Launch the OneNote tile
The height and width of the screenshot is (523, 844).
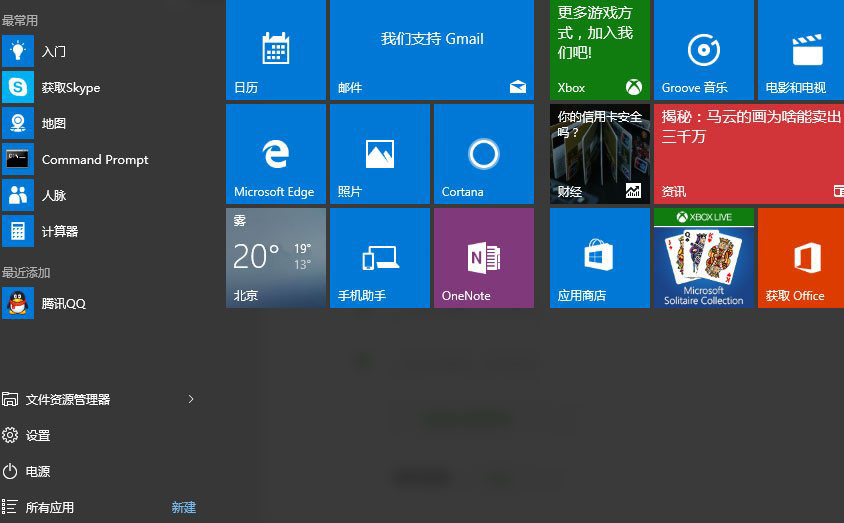[484, 258]
